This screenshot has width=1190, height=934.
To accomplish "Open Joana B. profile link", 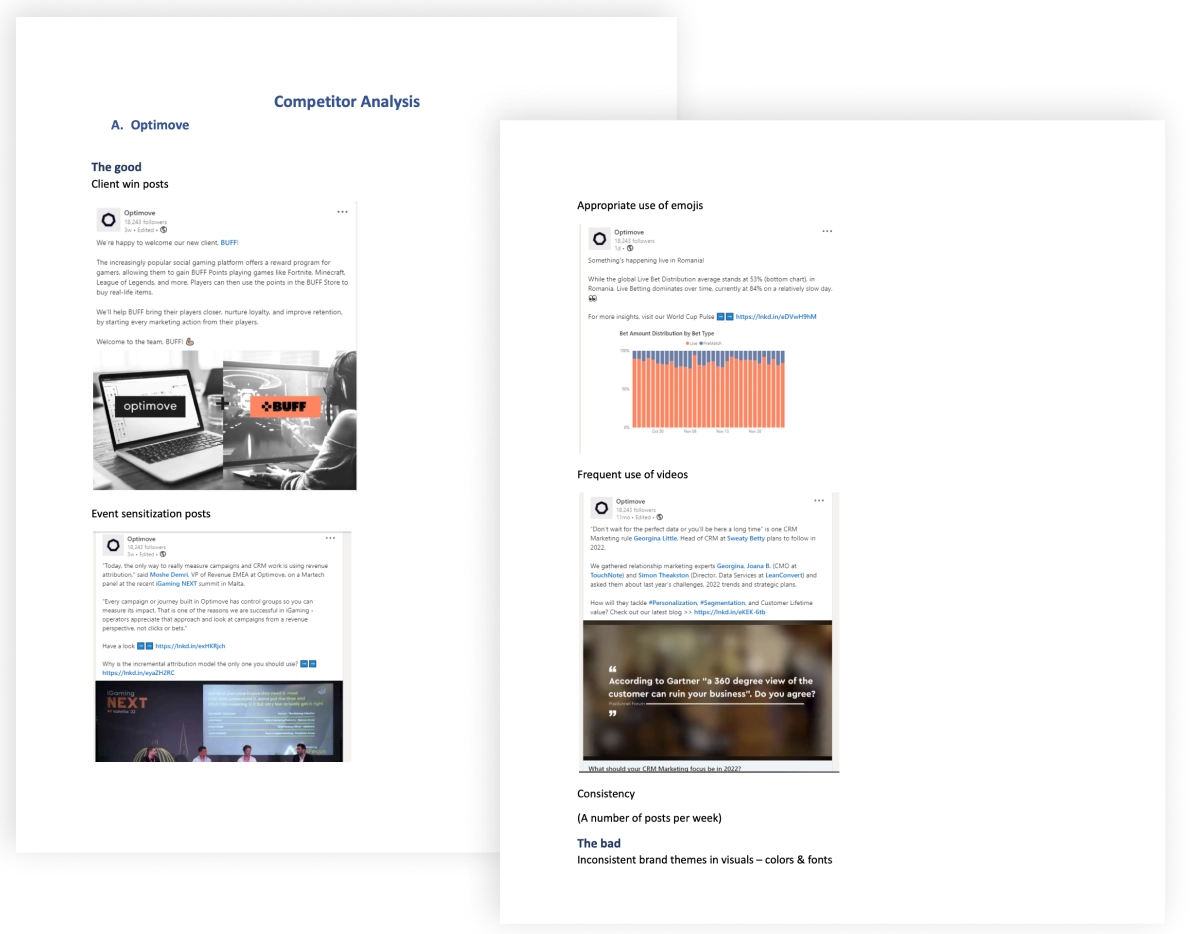I will click(758, 566).
